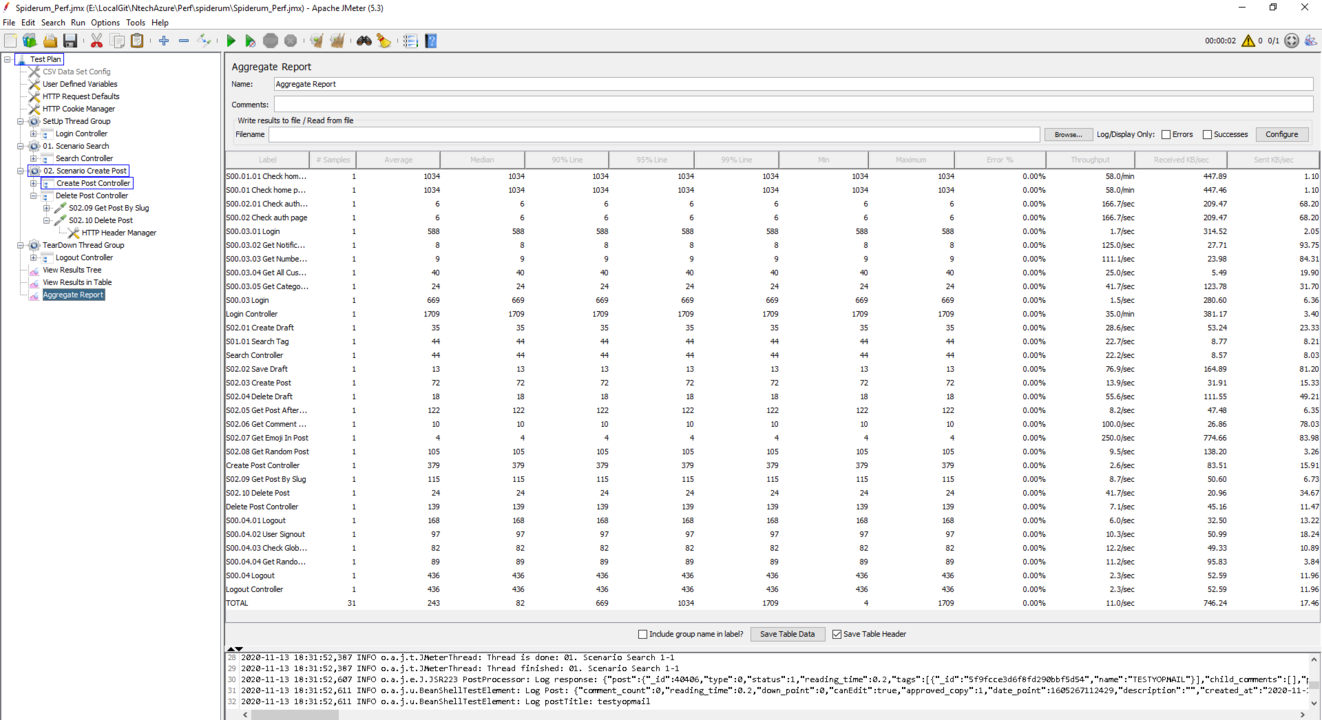Sort table by Average column header
This screenshot has width=1322, height=720.
coord(398,160)
